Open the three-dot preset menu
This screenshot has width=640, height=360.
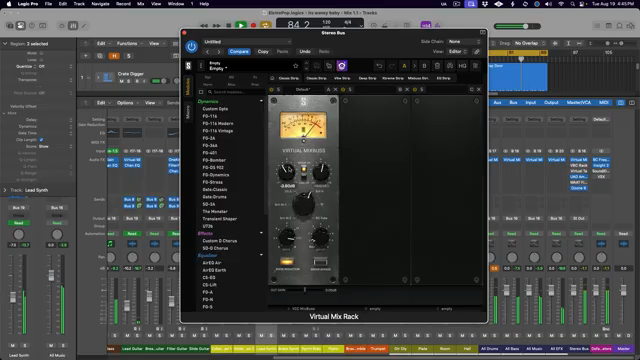(x=200, y=66)
